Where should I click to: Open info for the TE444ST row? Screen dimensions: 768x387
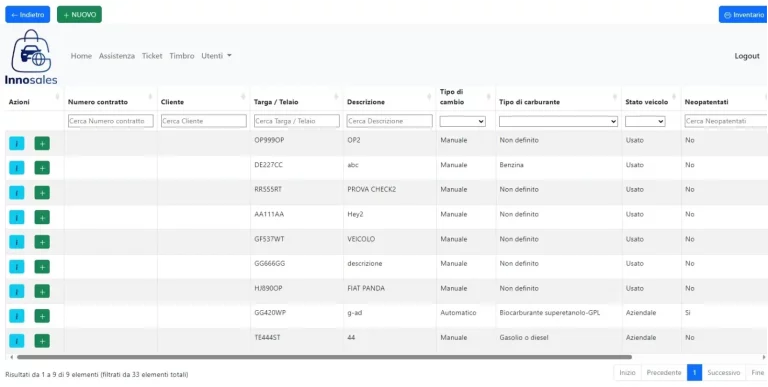[x=17, y=340]
